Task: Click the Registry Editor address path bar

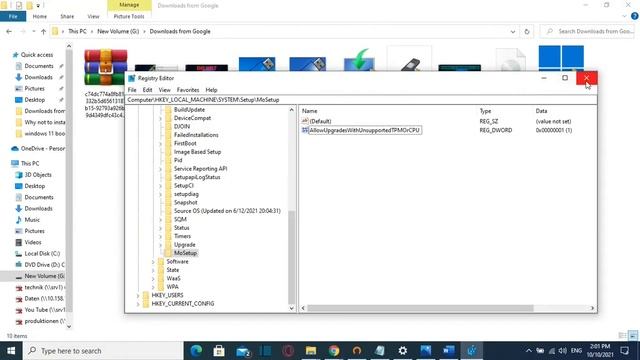Action: (361, 100)
